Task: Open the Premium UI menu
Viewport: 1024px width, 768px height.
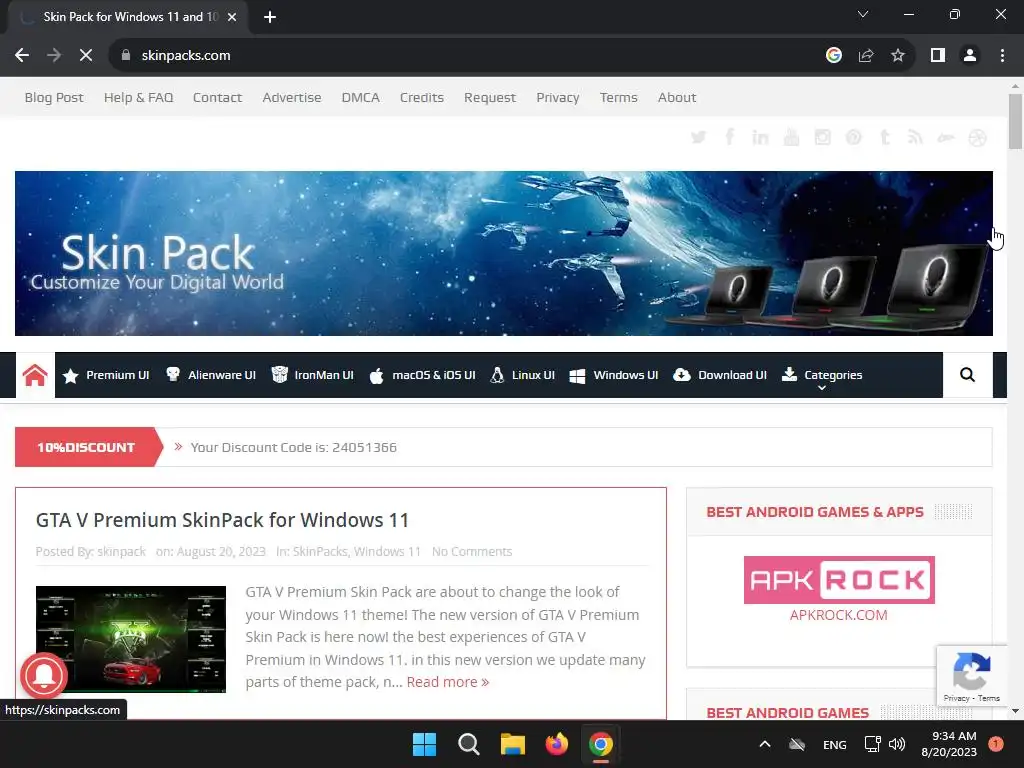Action: (x=106, y=375)
